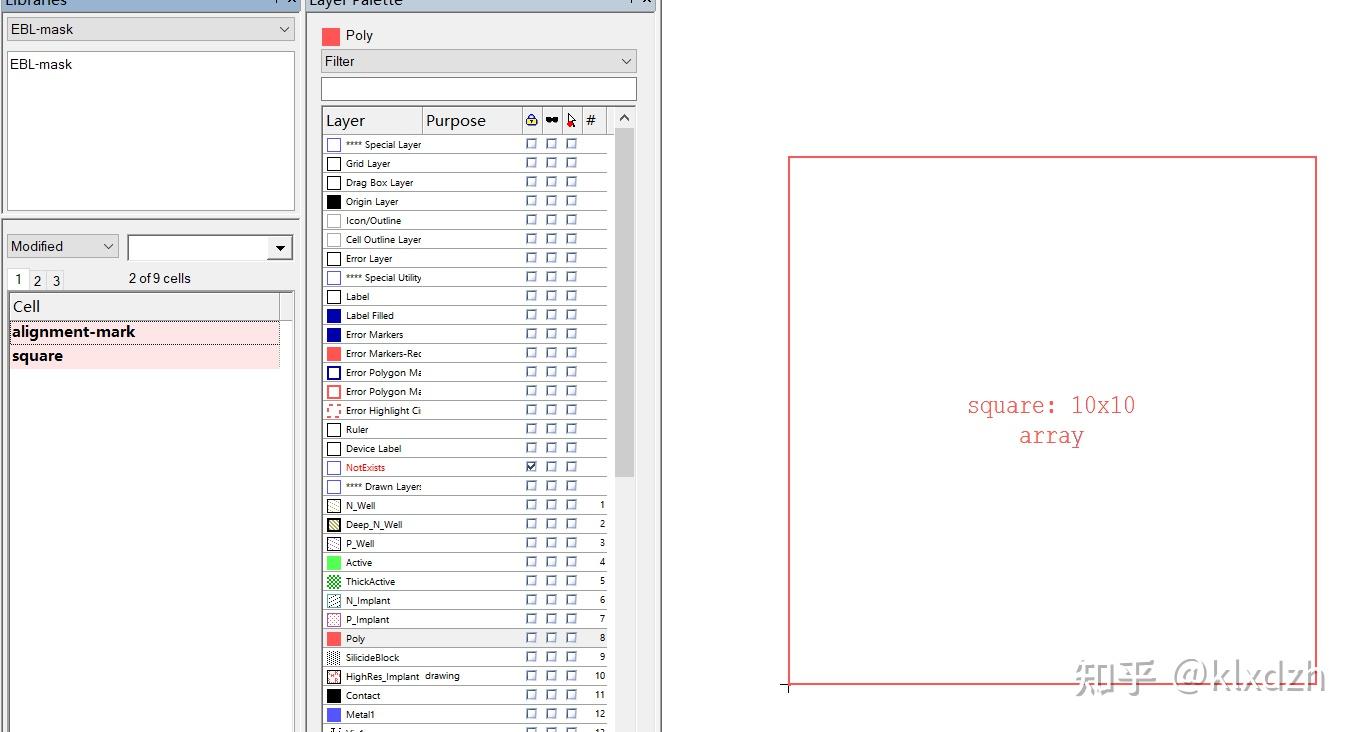Click the Contact layer swatch icon

click(x=333, y=695)
